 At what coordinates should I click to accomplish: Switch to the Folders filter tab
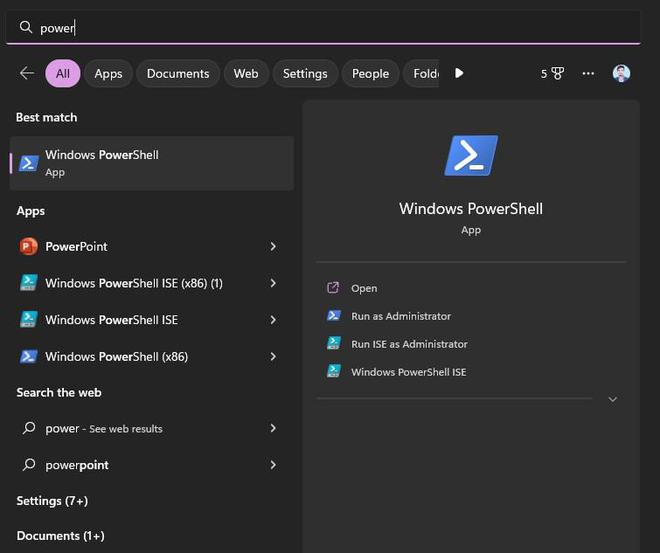[422, 74]
